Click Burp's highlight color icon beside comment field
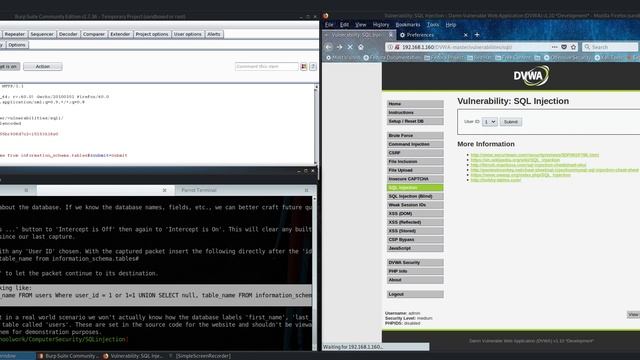640x360 pixels. point(304,67)
